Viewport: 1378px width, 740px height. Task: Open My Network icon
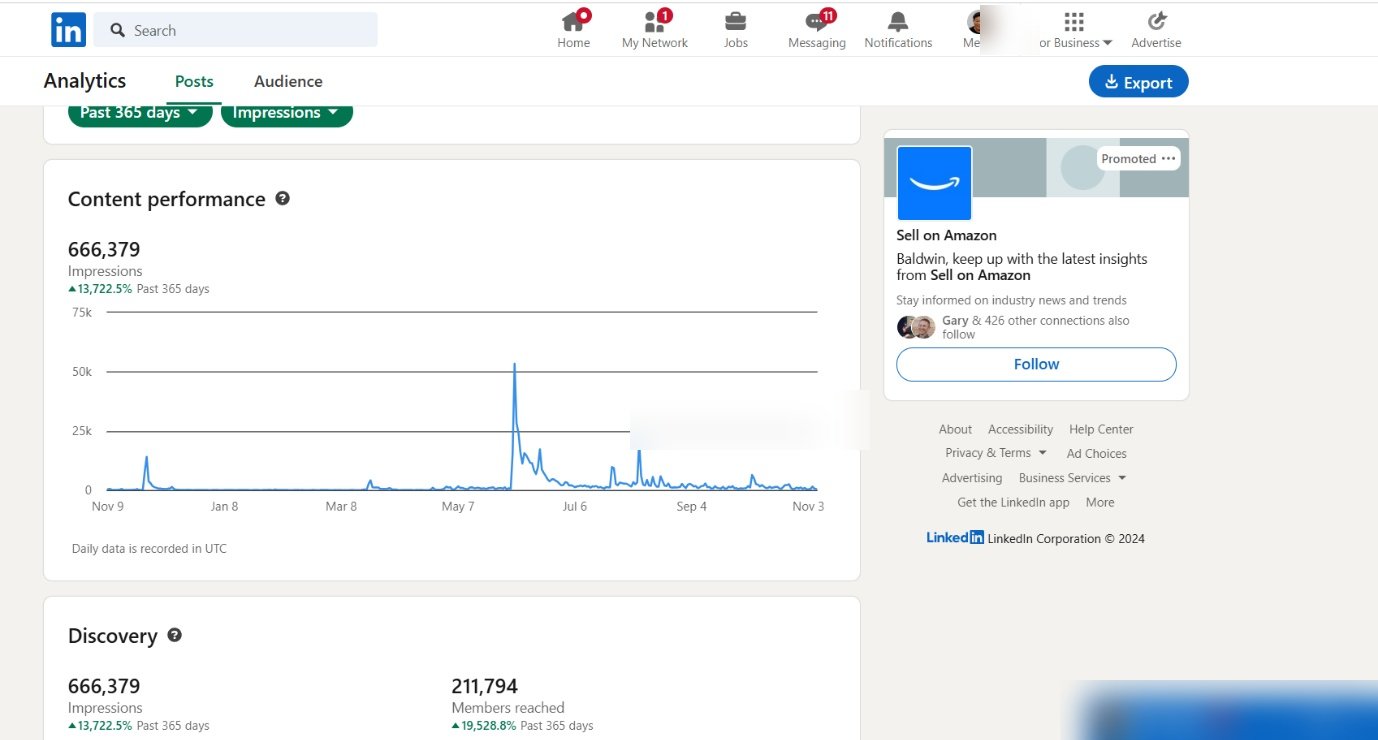coord(655,21)
